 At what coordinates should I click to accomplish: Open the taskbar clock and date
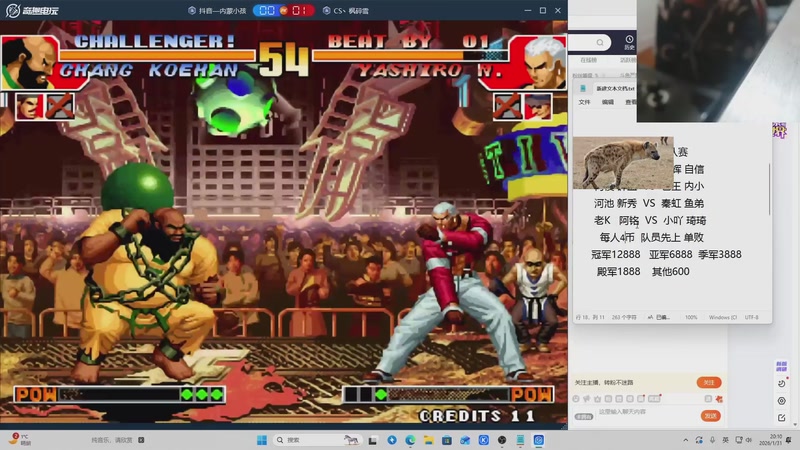coord(770,440)
